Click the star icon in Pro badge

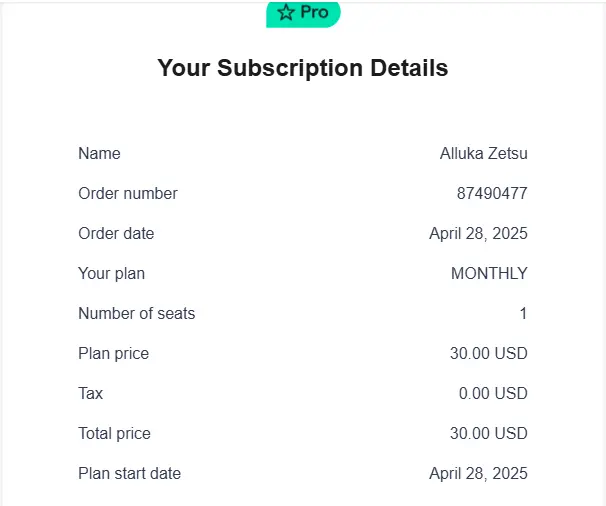click(286, 12)
